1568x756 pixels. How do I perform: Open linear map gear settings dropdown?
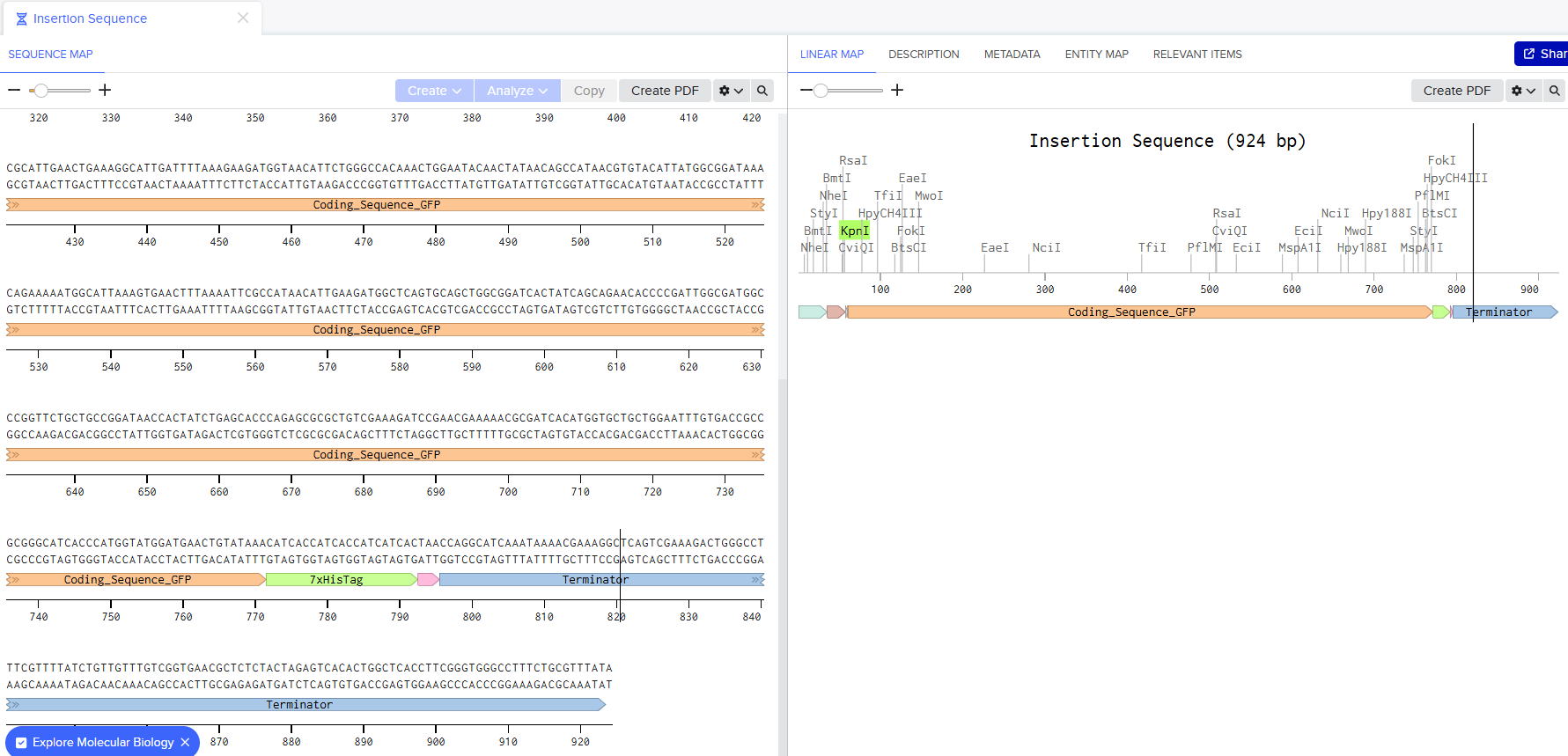[1523, 91]
